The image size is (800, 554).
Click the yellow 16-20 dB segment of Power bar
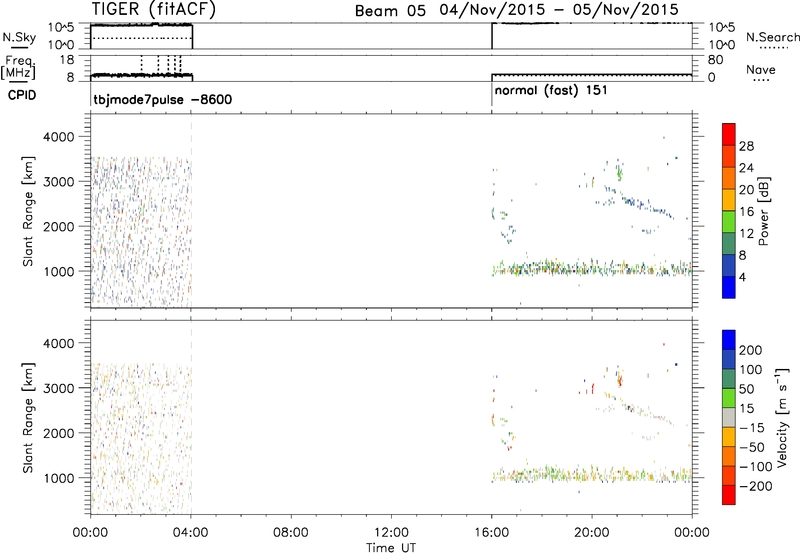click(729, 200)
